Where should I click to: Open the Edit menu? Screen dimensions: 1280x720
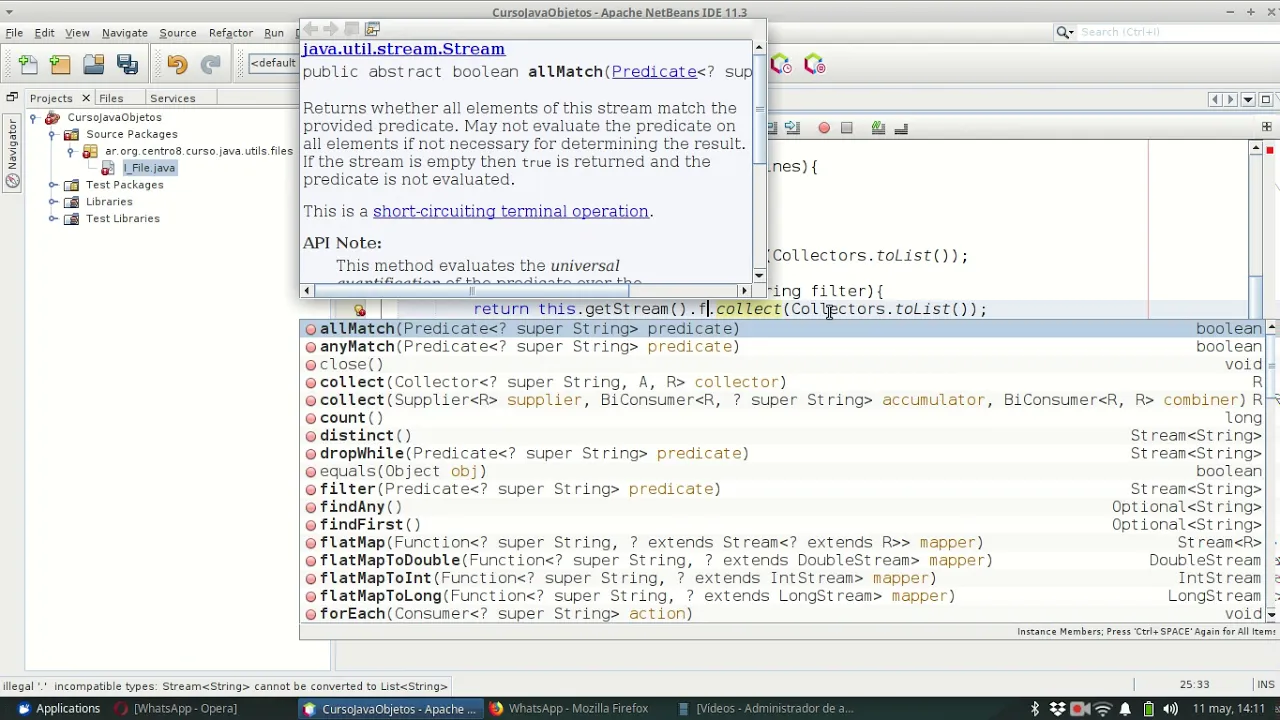point(44,33)
